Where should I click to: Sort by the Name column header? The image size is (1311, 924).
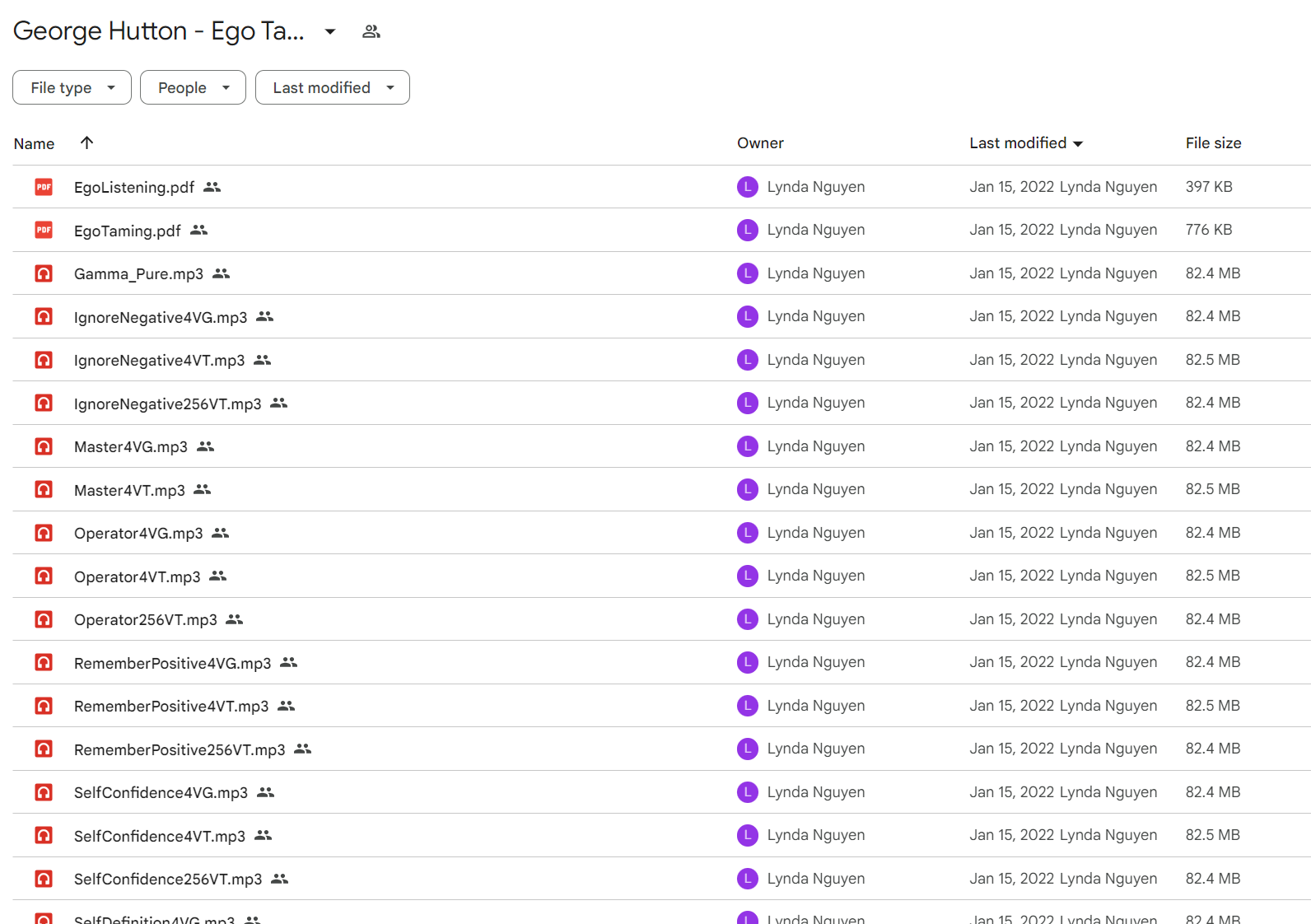pyautogui.click(x=34, y=143)
